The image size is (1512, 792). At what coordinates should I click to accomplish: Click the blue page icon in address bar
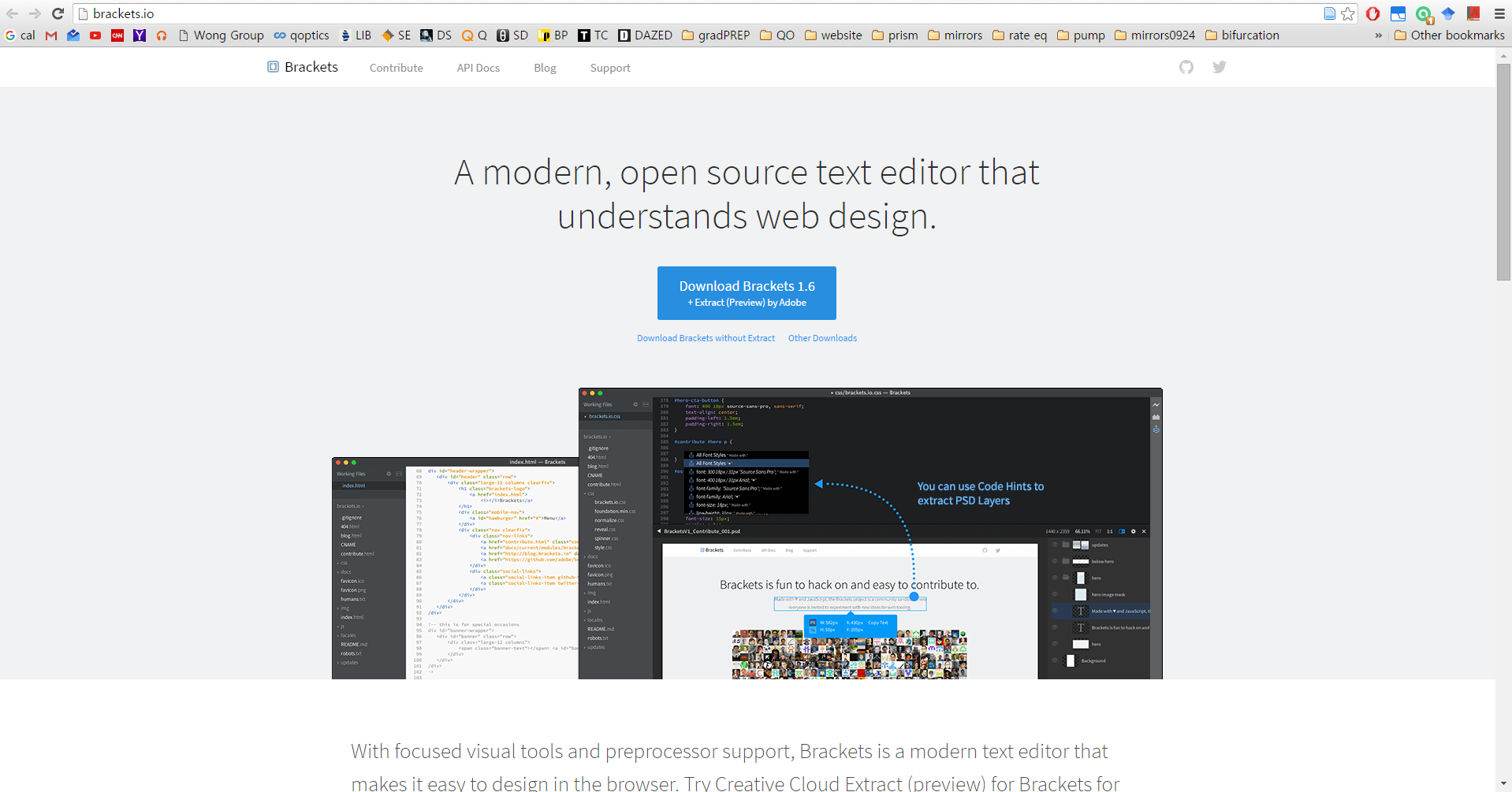pos(1330,13)
